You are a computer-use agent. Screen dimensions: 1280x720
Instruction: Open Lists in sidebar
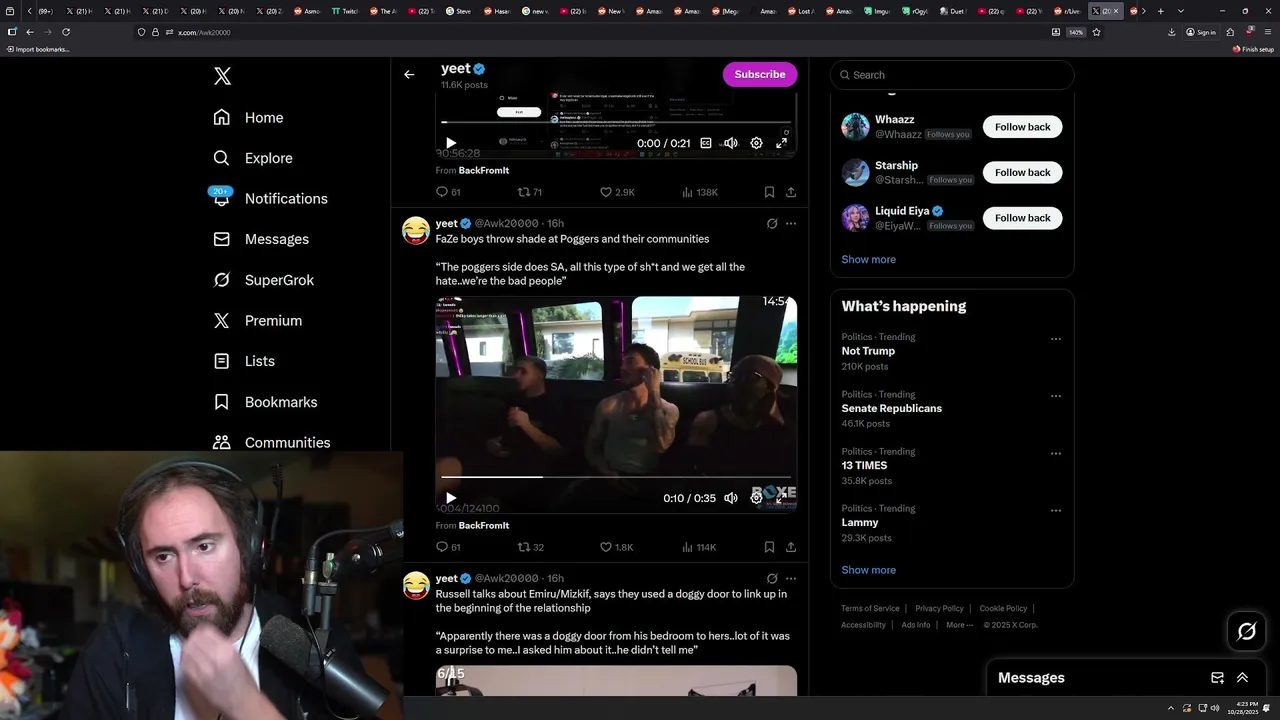pos(244,361)
